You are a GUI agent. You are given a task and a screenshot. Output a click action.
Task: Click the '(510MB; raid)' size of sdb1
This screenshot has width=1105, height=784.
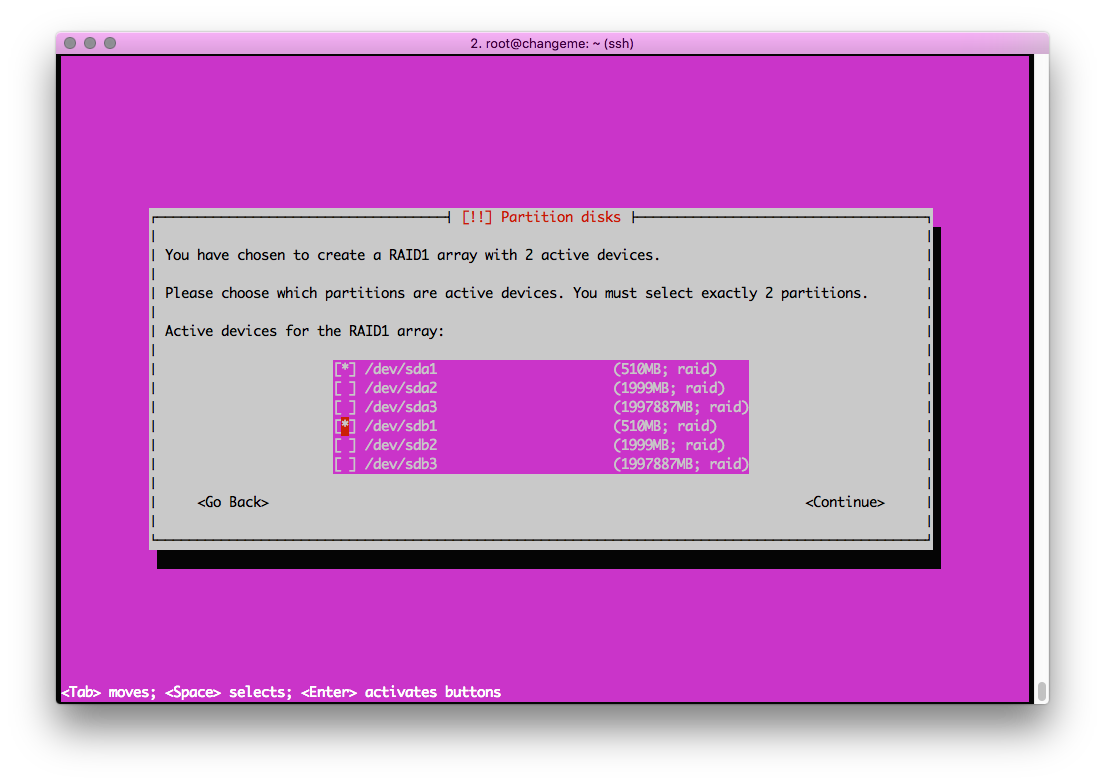pyautogui.click(x=665, y=426)
